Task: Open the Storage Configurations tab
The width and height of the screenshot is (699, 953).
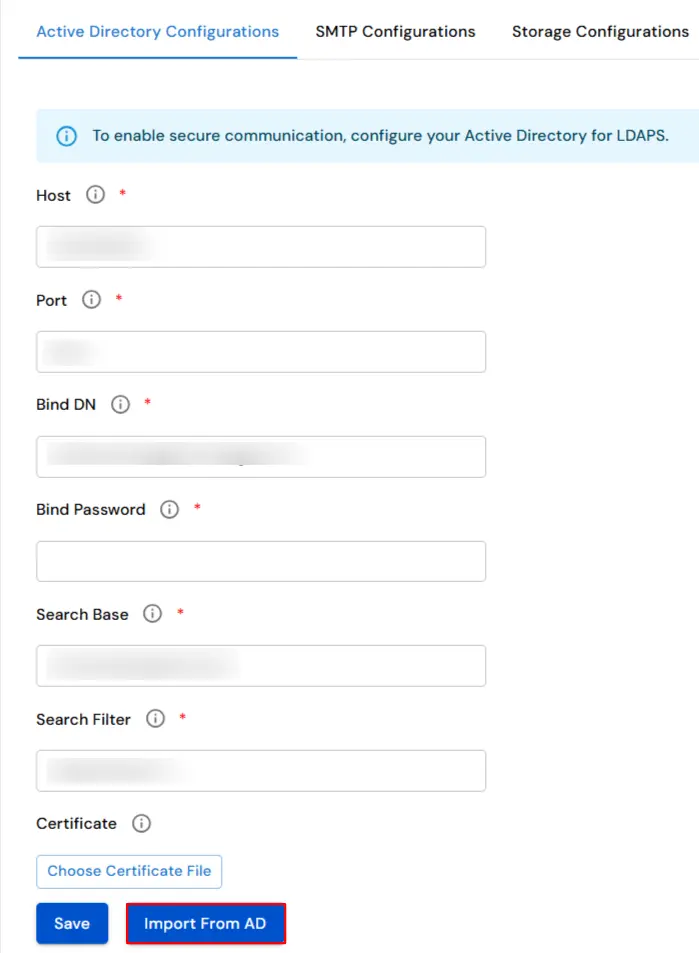Action: point(599,31)
